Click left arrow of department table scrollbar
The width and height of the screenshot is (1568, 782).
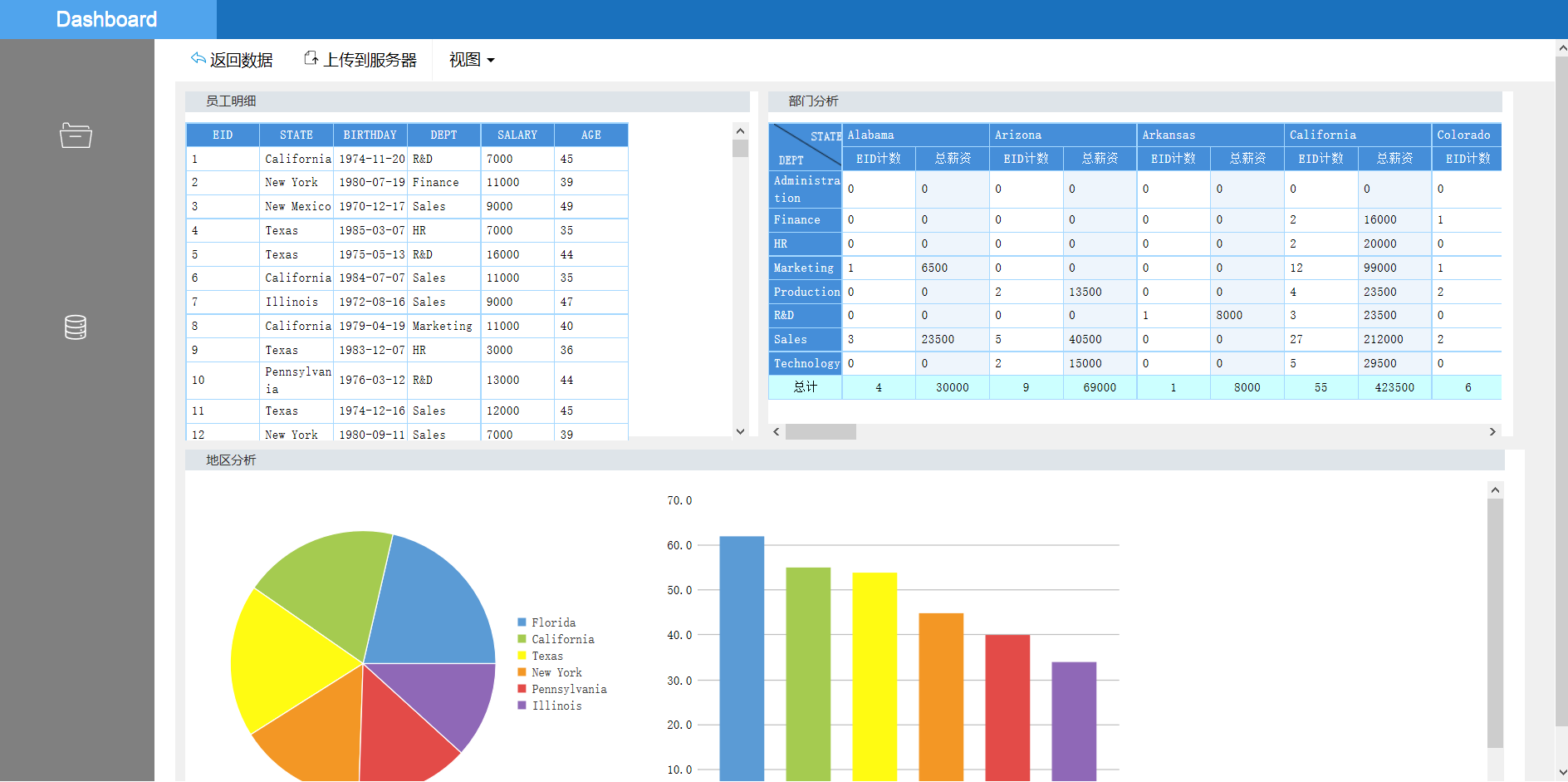[777, 431]
